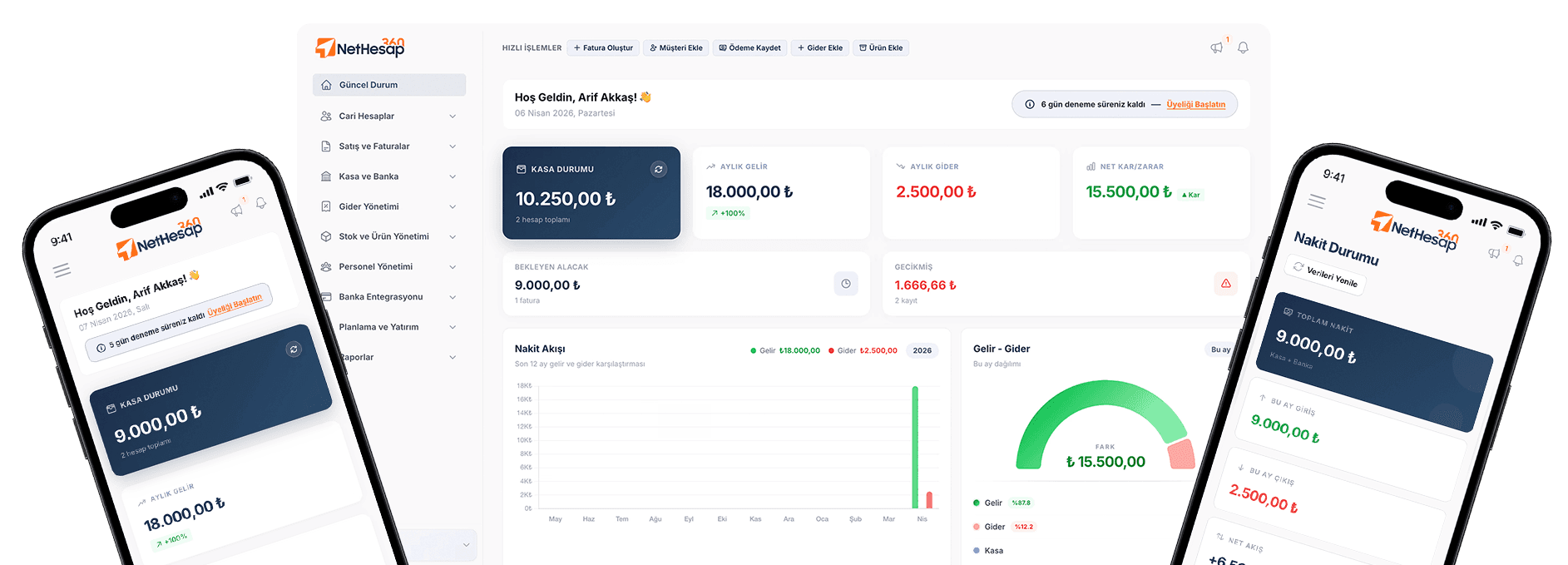Open hamburger menu on left phone
This screenshot has height=565, width=1568.
coord(62,270)
